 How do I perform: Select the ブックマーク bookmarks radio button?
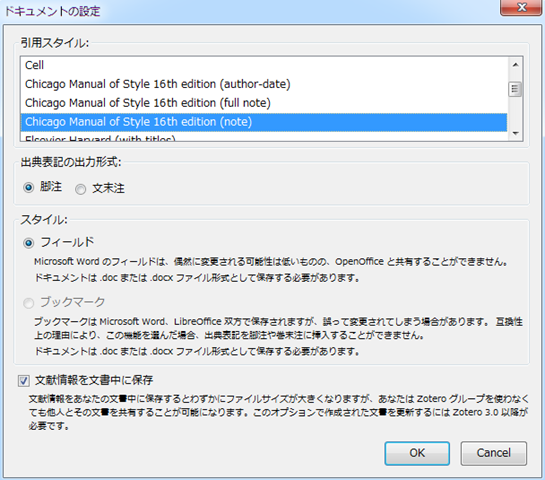point(29,303)
